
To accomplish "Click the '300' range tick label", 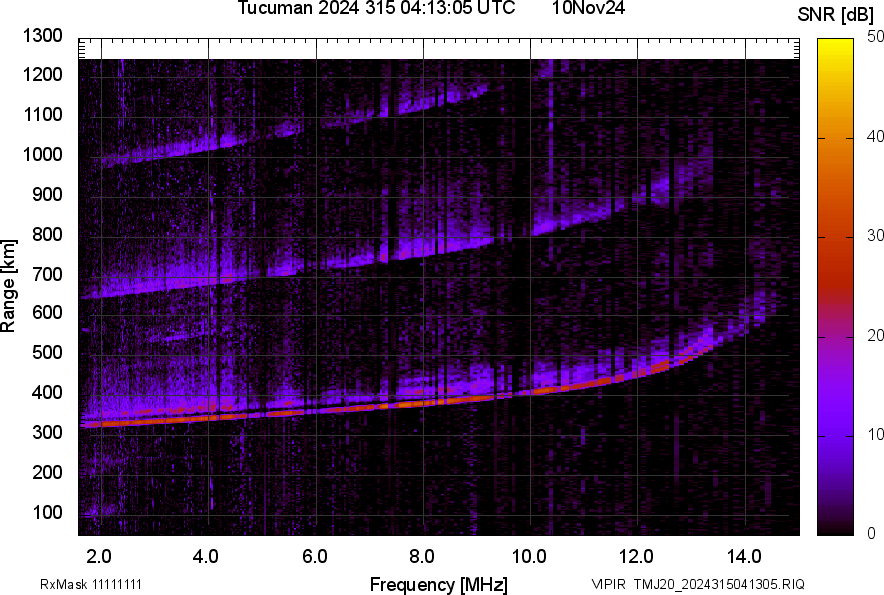I will 47,433.
